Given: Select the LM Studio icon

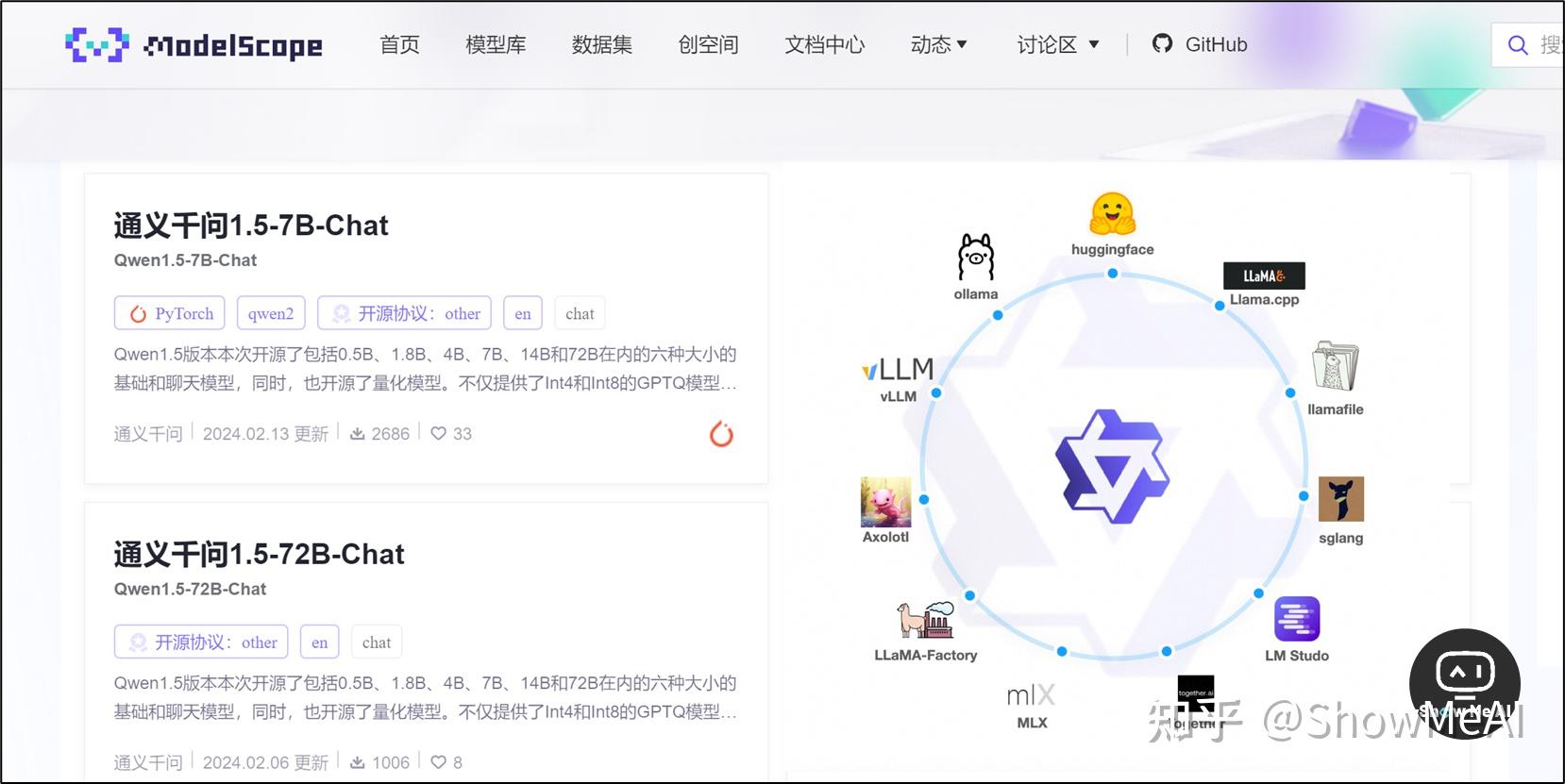Looking at the screenshot, I should (1297, 619).
